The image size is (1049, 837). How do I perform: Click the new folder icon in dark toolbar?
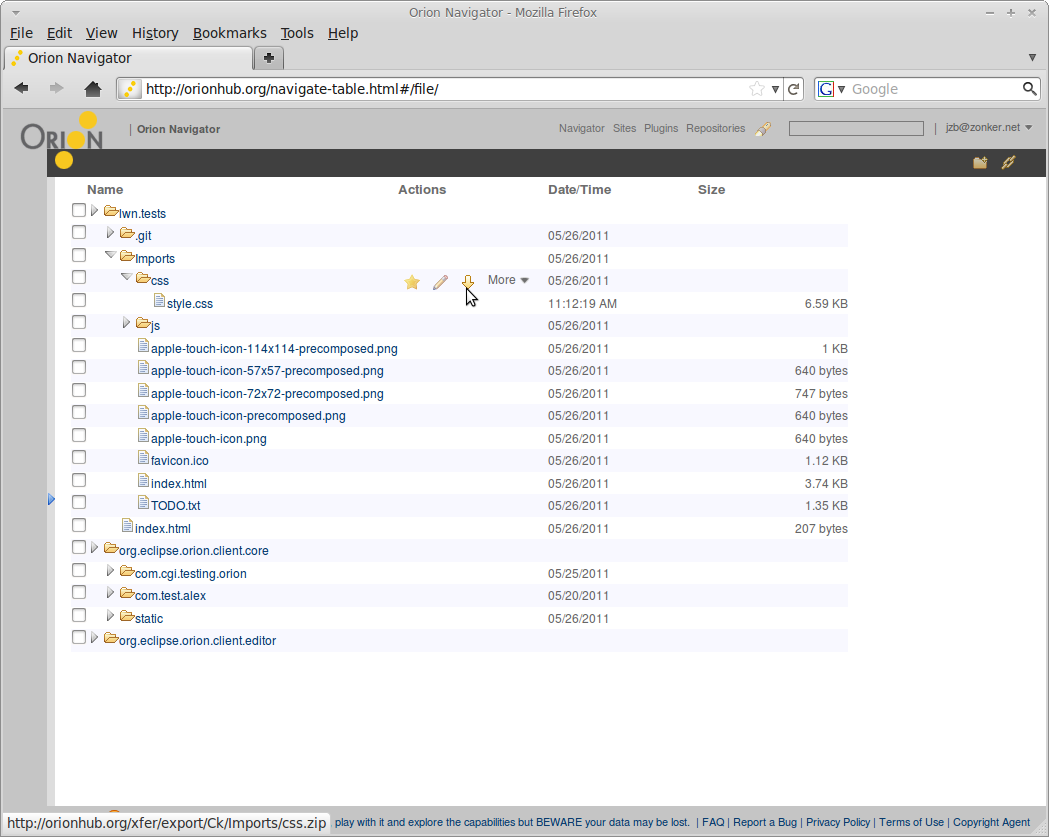[980, 163]
